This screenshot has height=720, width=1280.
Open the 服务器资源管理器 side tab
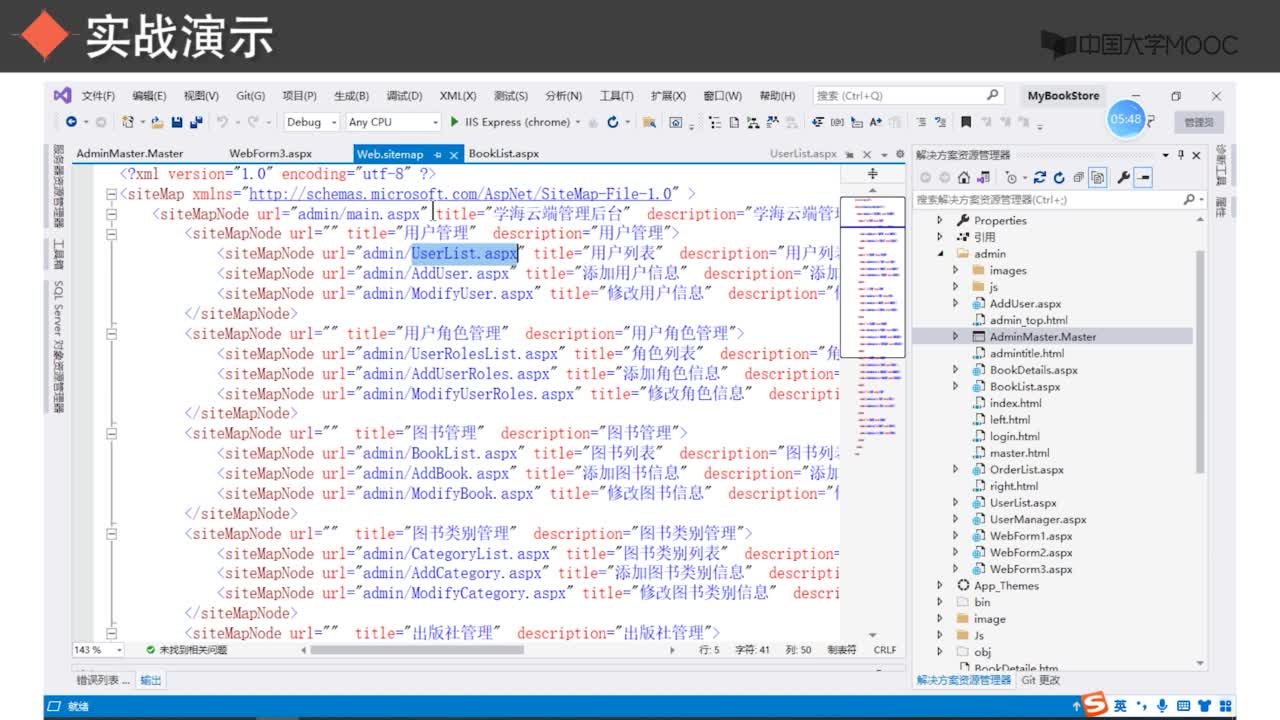coord(58,187)
